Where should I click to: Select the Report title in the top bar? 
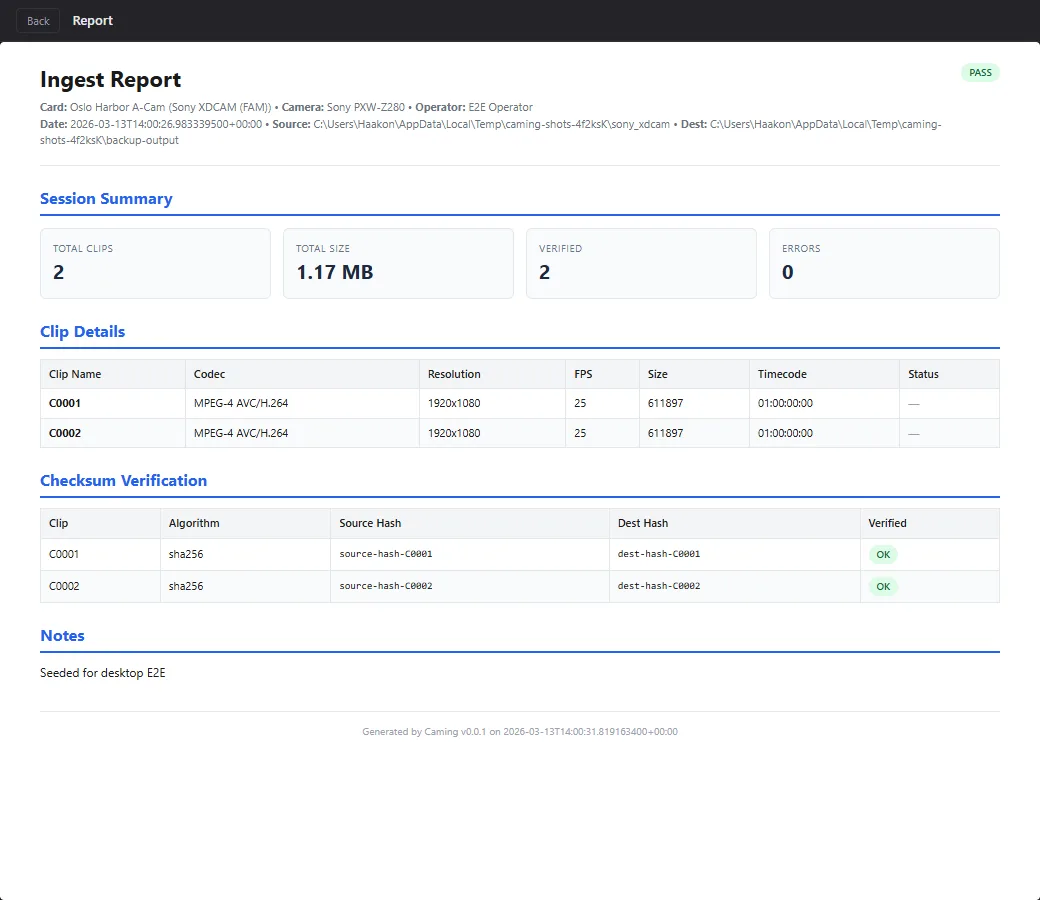[x=93, y=20]
